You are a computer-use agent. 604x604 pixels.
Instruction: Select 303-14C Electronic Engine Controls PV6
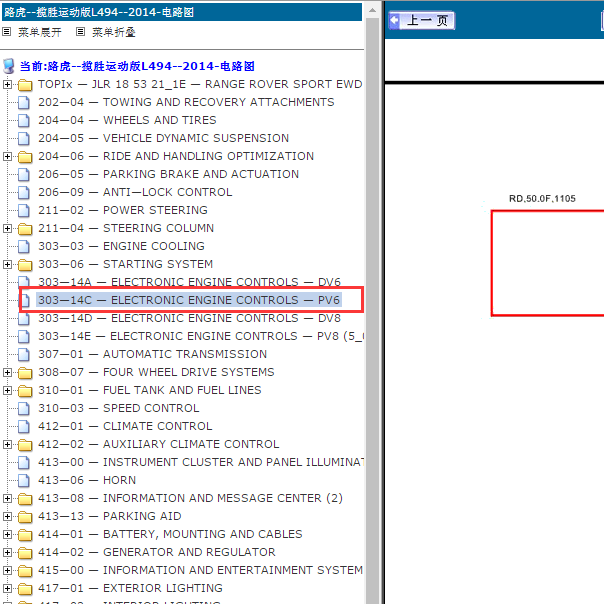coord(189,300)
